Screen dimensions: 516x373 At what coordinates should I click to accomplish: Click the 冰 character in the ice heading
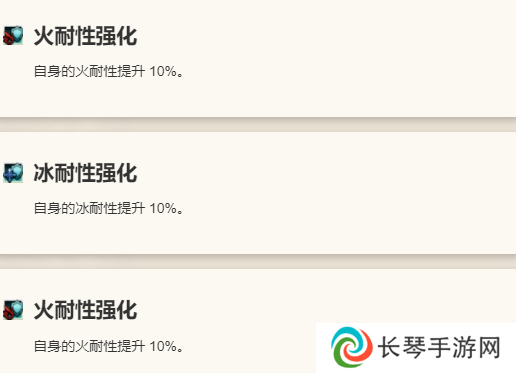44,173
